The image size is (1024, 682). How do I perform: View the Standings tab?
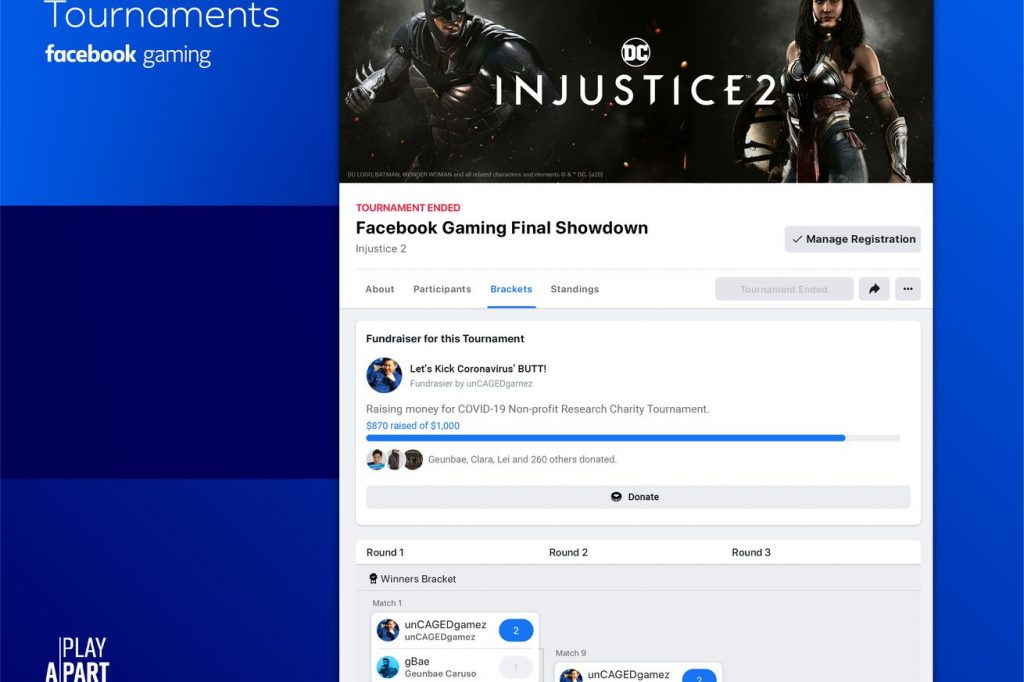pos(575,289)
